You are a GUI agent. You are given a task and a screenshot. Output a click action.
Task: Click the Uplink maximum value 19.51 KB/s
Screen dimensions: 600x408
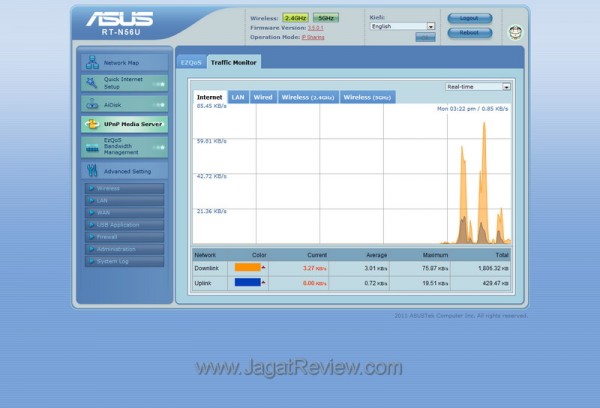click(x=435, y=283)
